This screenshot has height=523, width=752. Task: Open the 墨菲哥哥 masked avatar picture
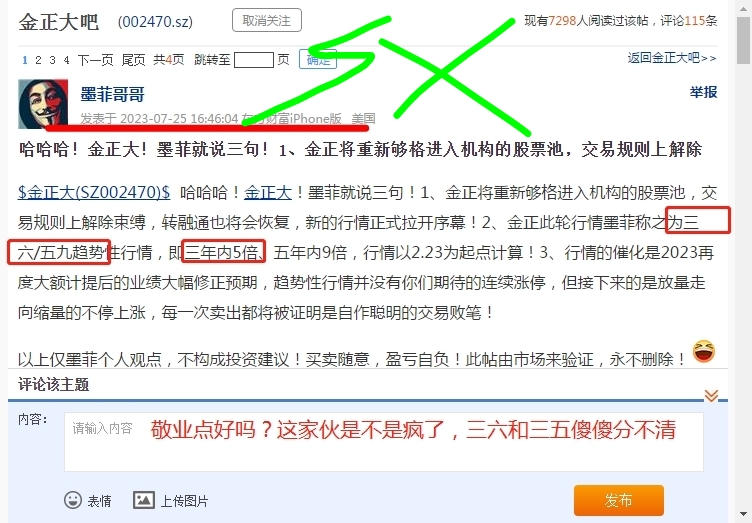pos(43,104)
